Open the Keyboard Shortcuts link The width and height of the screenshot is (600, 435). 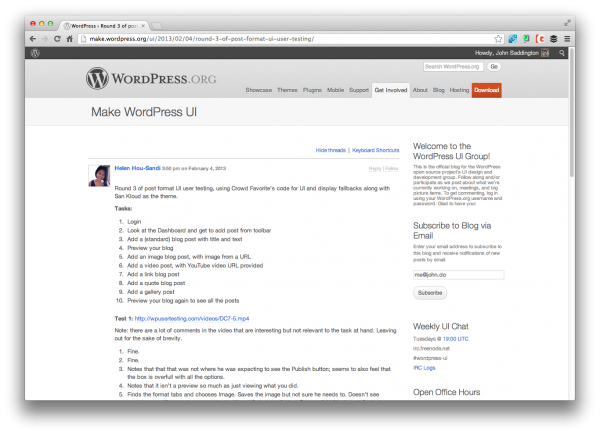[375, 150]
